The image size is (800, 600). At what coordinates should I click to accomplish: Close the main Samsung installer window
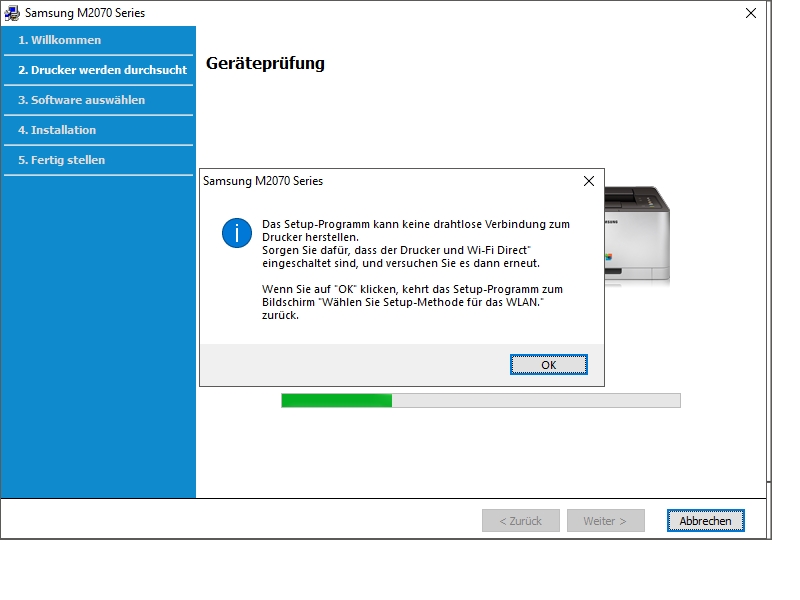(x=751, y=13)
